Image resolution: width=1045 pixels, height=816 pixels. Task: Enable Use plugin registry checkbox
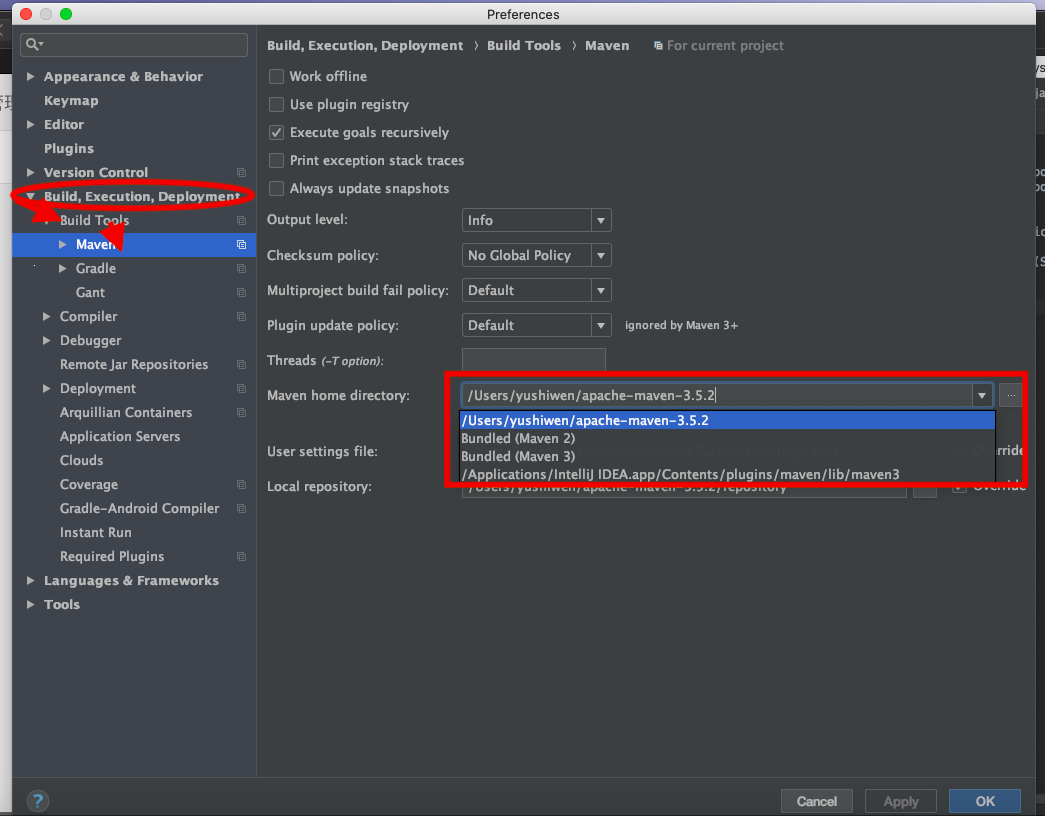click(276, 105)
